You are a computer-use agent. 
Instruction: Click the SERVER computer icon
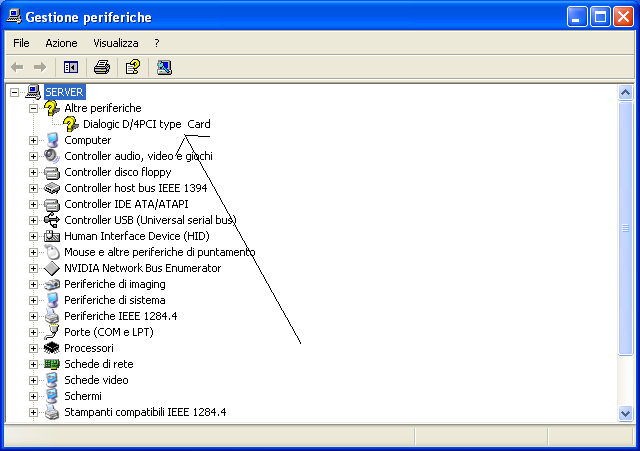pyautogui.click(x=33, y=92)
